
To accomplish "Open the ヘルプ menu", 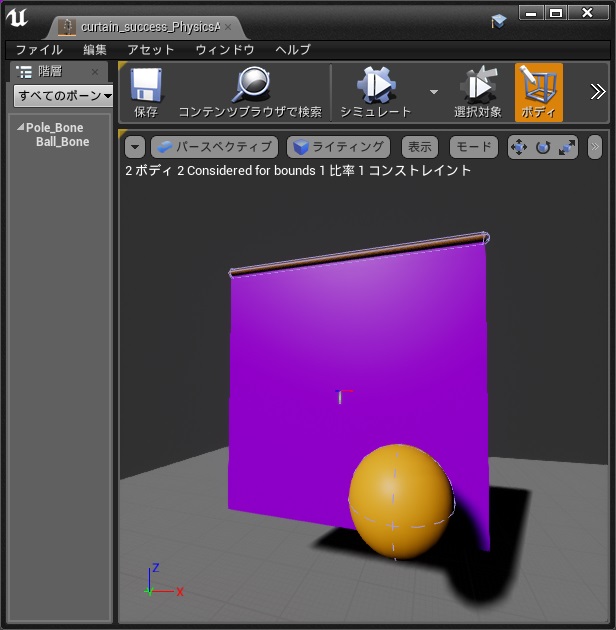I will pos(293,50).
